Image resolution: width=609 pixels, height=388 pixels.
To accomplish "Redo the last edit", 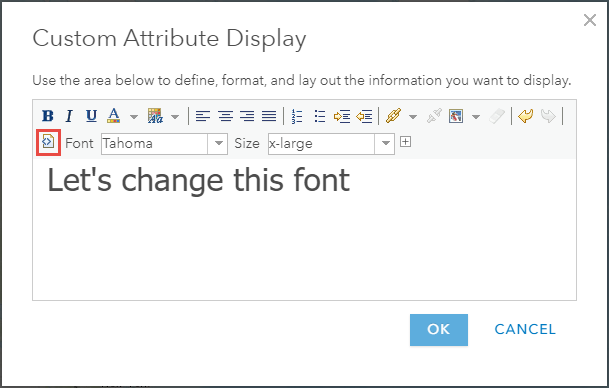I will pos(548,116).
